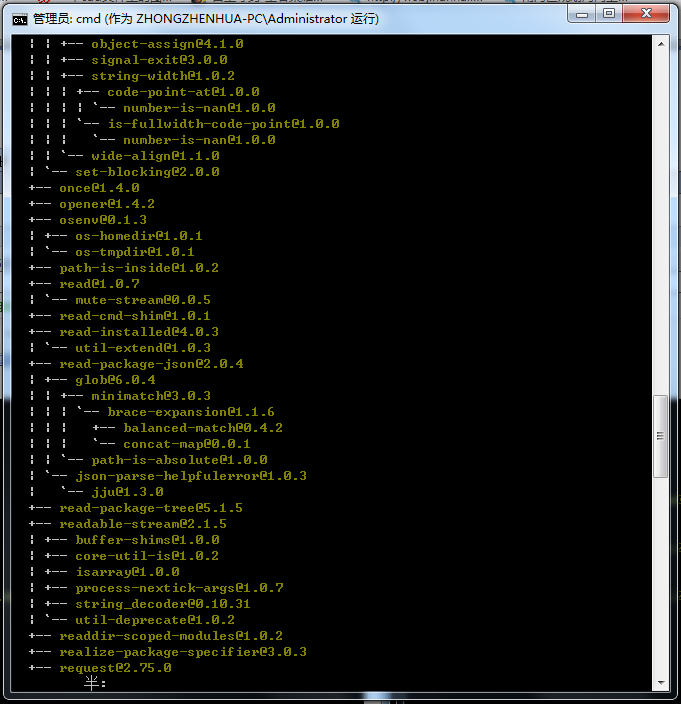Click the line path-is-inside@1.0.2
Screen dimensions: 681x704
pyautogui.click(x=139, y=268)
